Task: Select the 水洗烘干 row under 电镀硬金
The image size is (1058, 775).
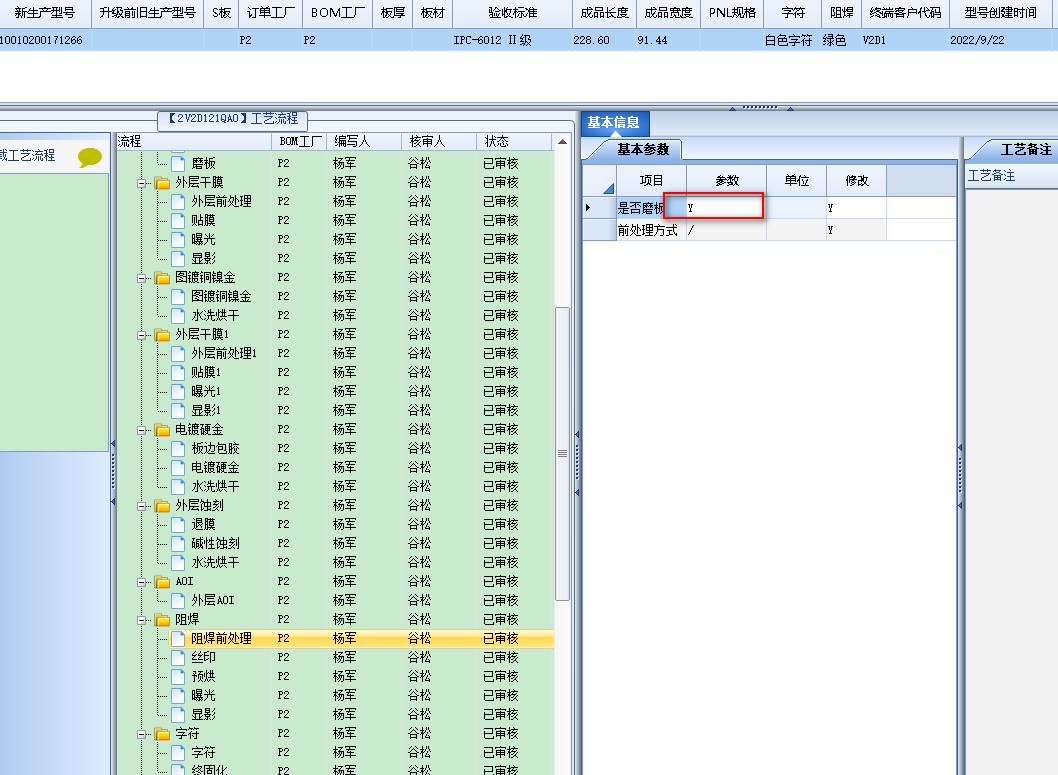Action: pyautogui.click(x=335, y=486)
